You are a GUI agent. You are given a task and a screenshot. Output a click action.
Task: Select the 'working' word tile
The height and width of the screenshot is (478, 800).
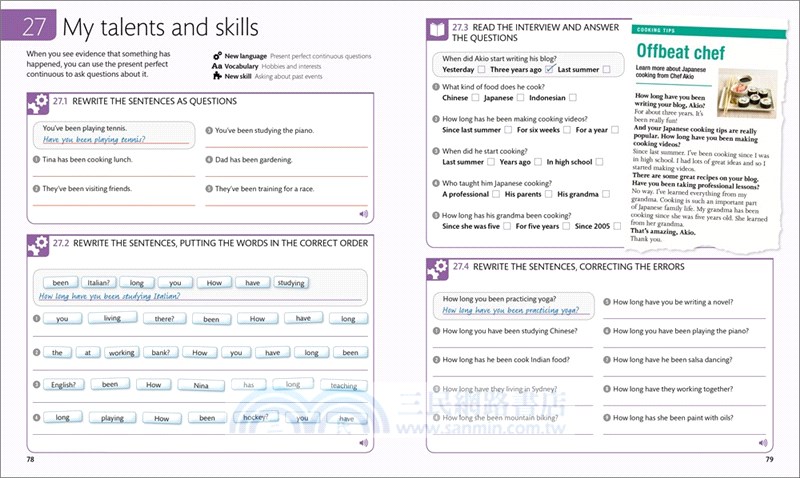(121, 353)
